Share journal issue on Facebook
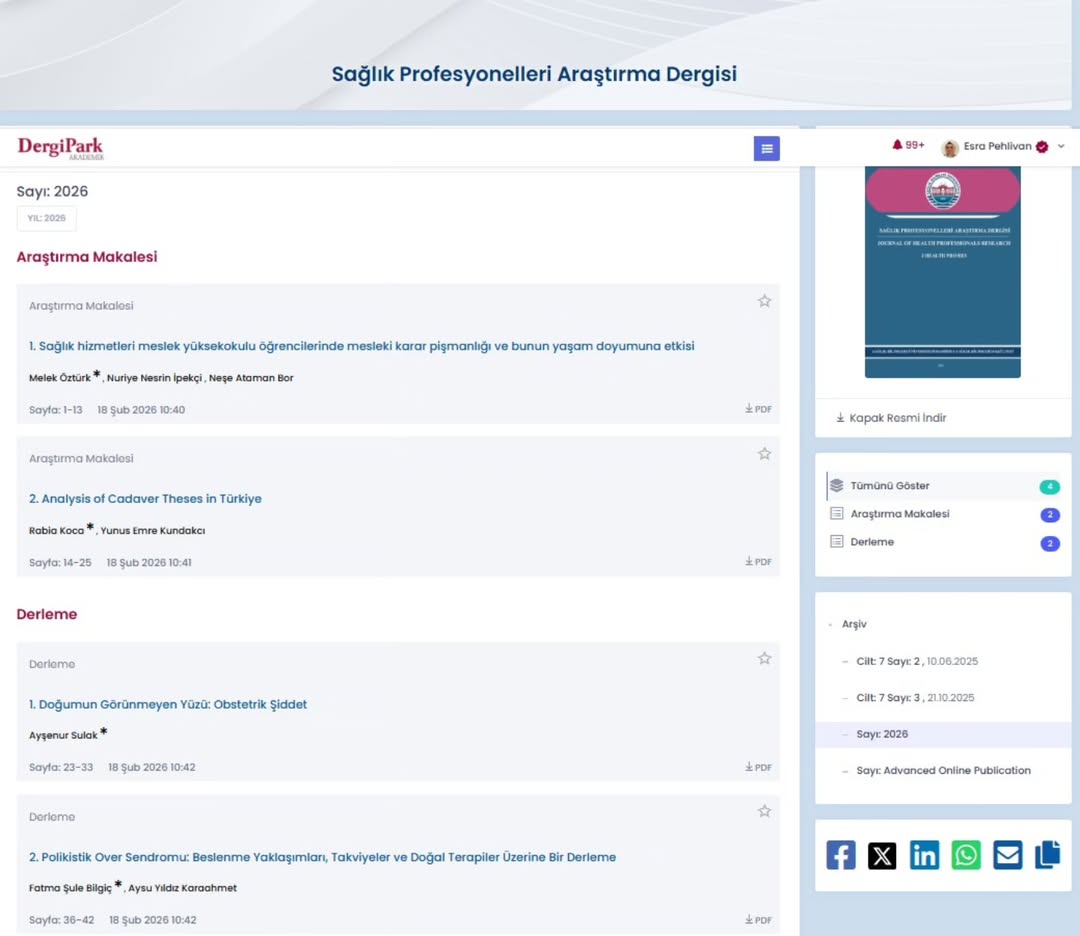 840,855
